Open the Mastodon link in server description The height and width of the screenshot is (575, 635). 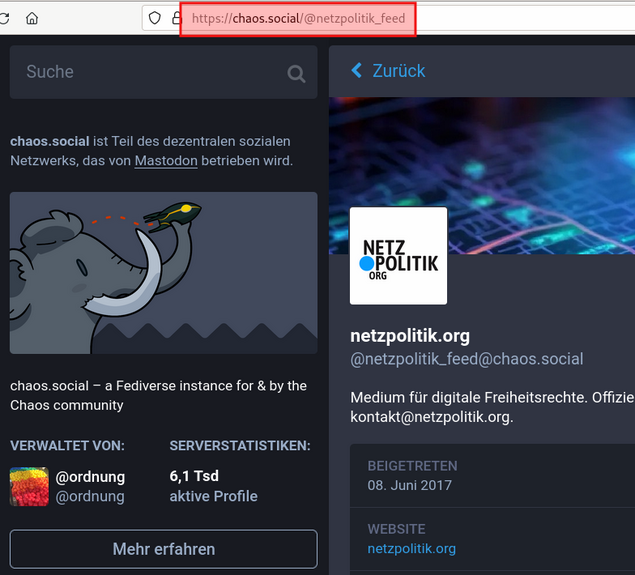166,160
